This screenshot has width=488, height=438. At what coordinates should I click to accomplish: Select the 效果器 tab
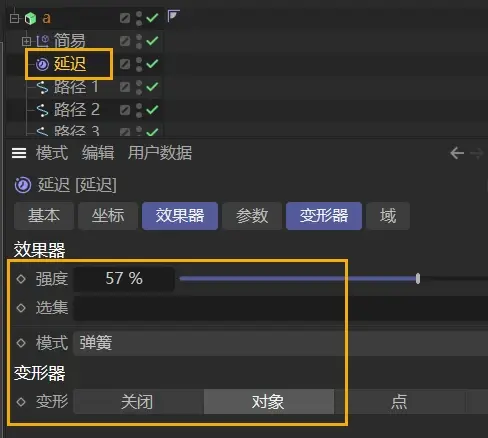(180, 216)
